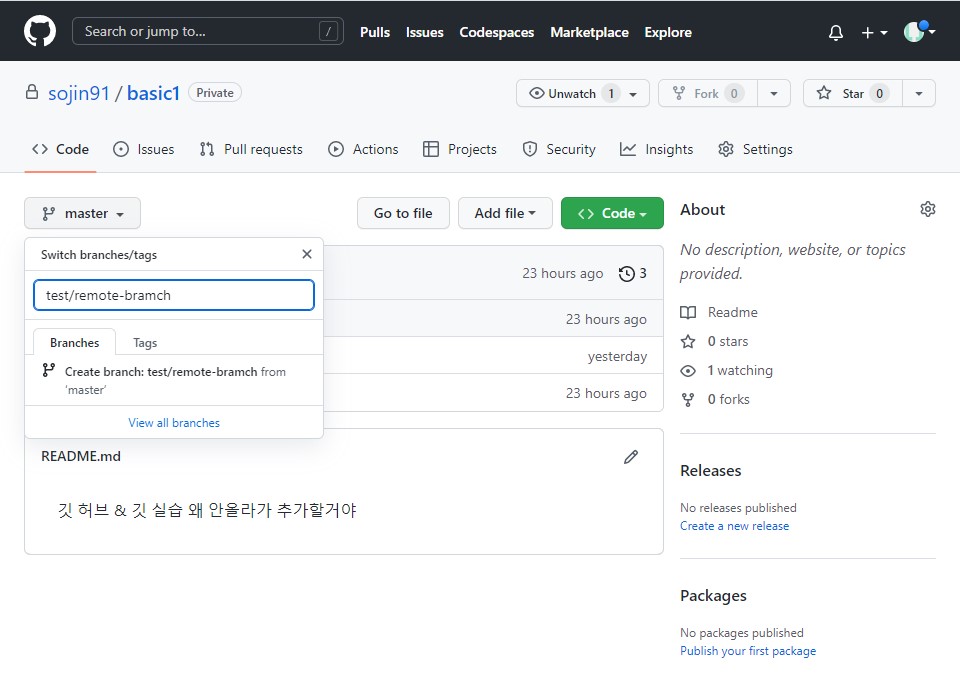Edit README.md with pencil icon
Image resolution: width=960 pixels, height=683 pixels.
[x=631, y=457]
